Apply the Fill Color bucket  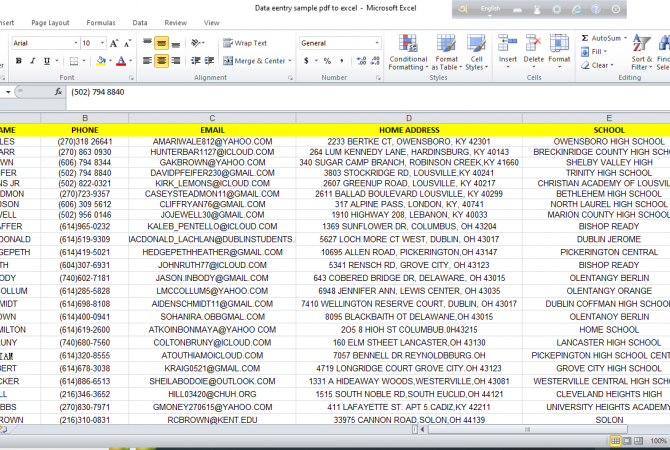click(101, 61)
